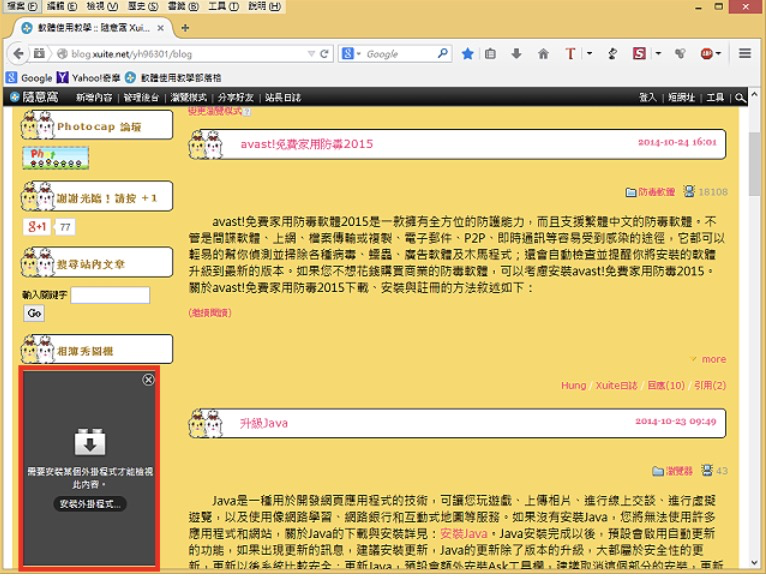This screenshot has width=766, height=576.
Task: Open the Firefox hamburger menu
Action: pyautogui.click(x=745, y=53)
